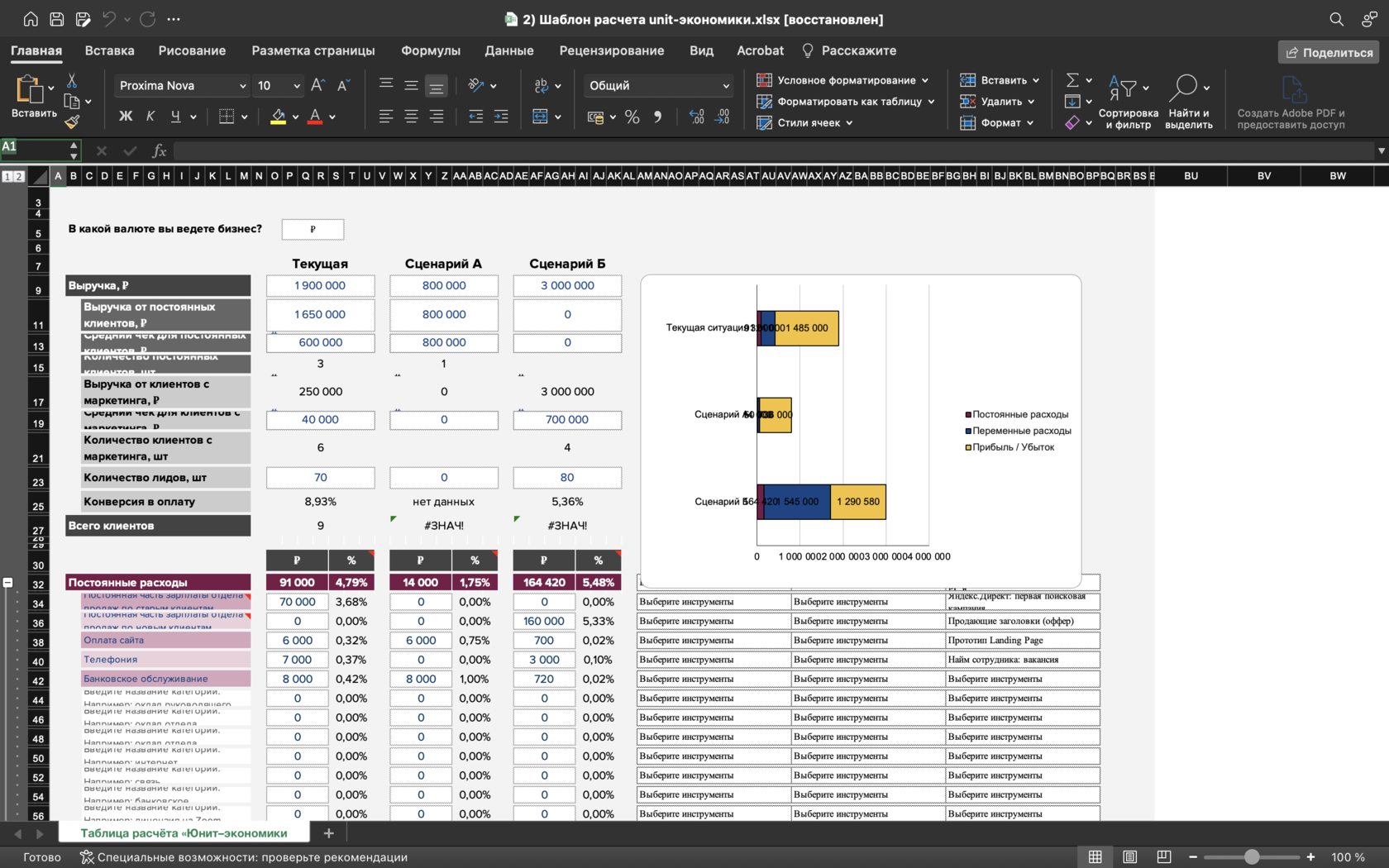Click the AutoSum sigma icon
1389x868 pixels.
(1072, 80)
